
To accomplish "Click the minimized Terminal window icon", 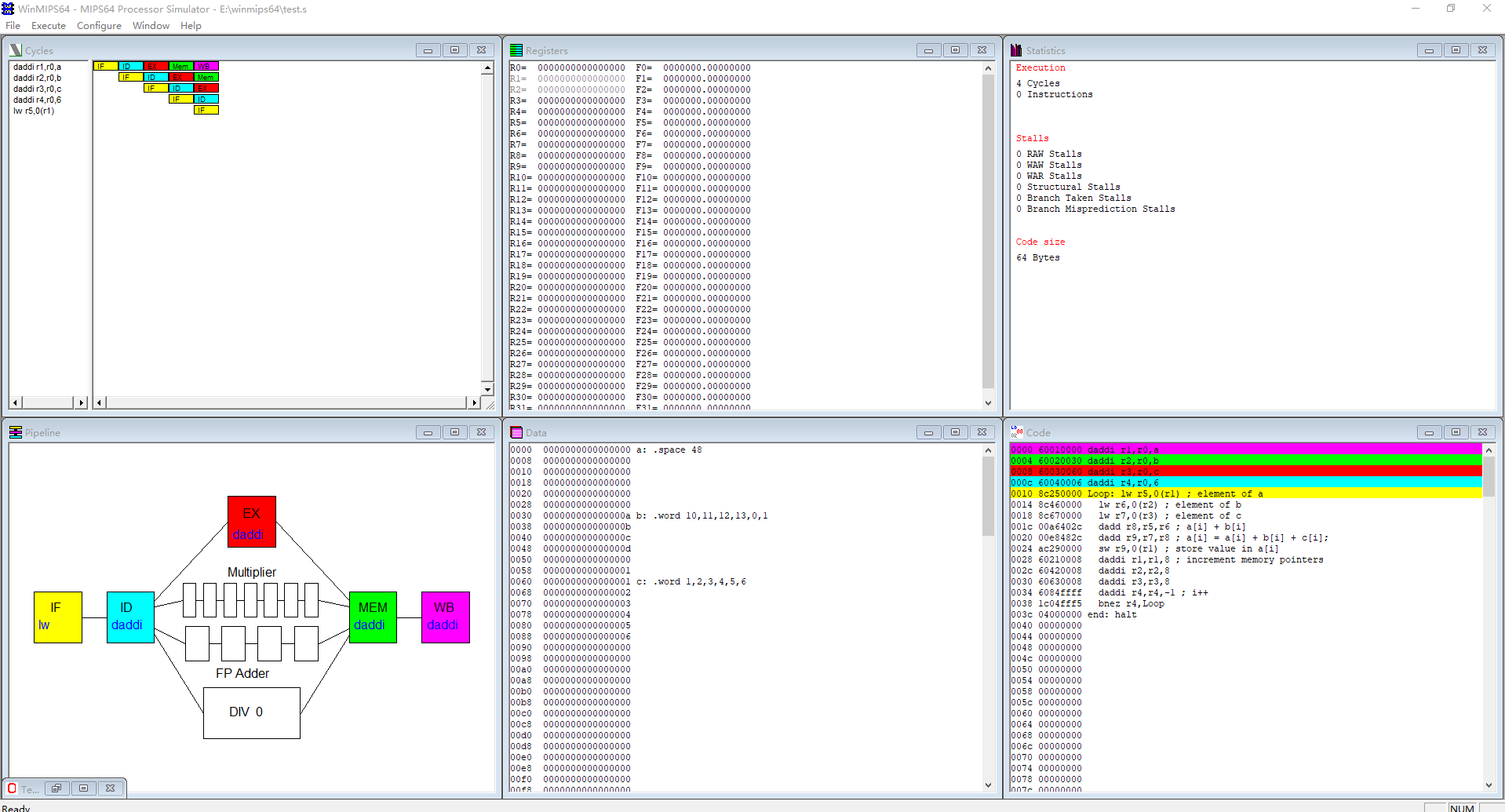I will coord(11,788).
